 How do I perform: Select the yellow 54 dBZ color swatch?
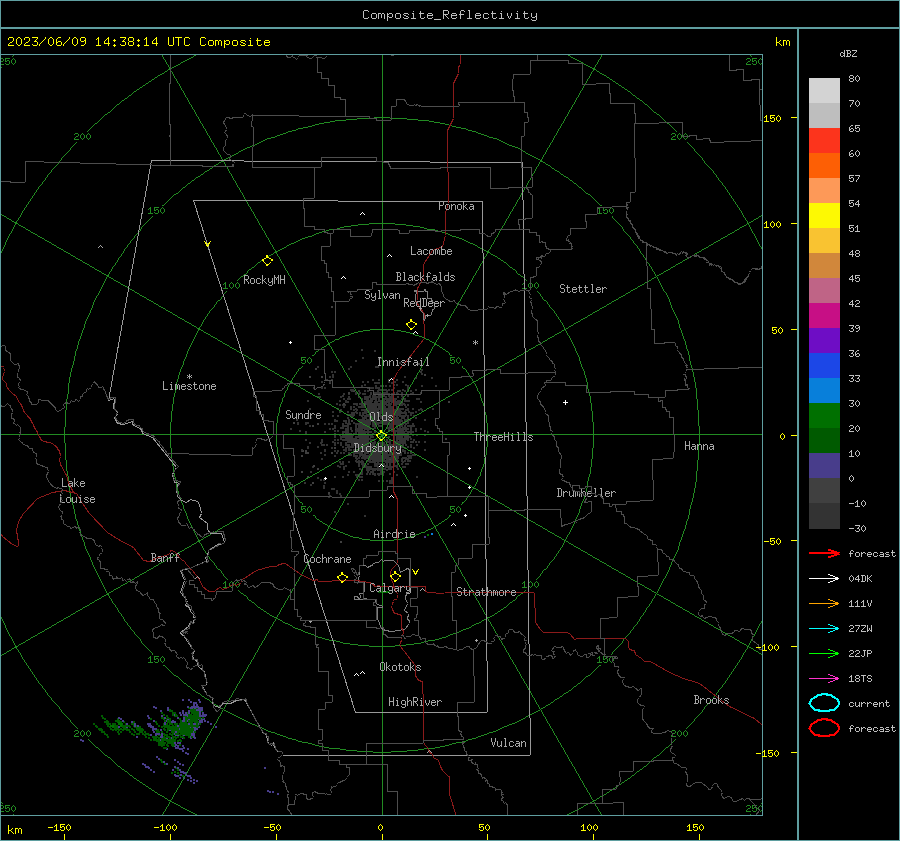point(824,216)
